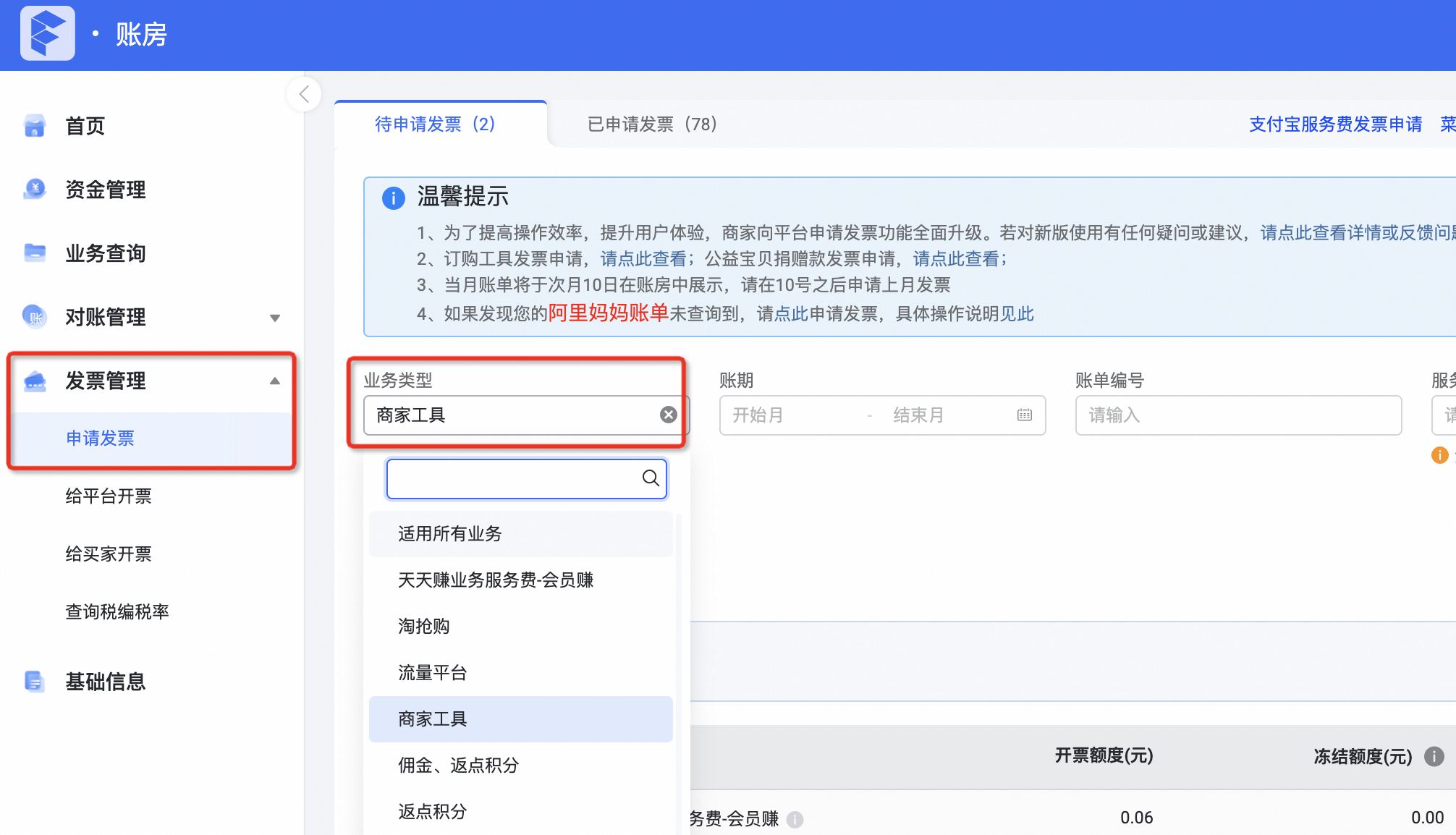Open 申请发票 submenu item

[x=100, y=438]
